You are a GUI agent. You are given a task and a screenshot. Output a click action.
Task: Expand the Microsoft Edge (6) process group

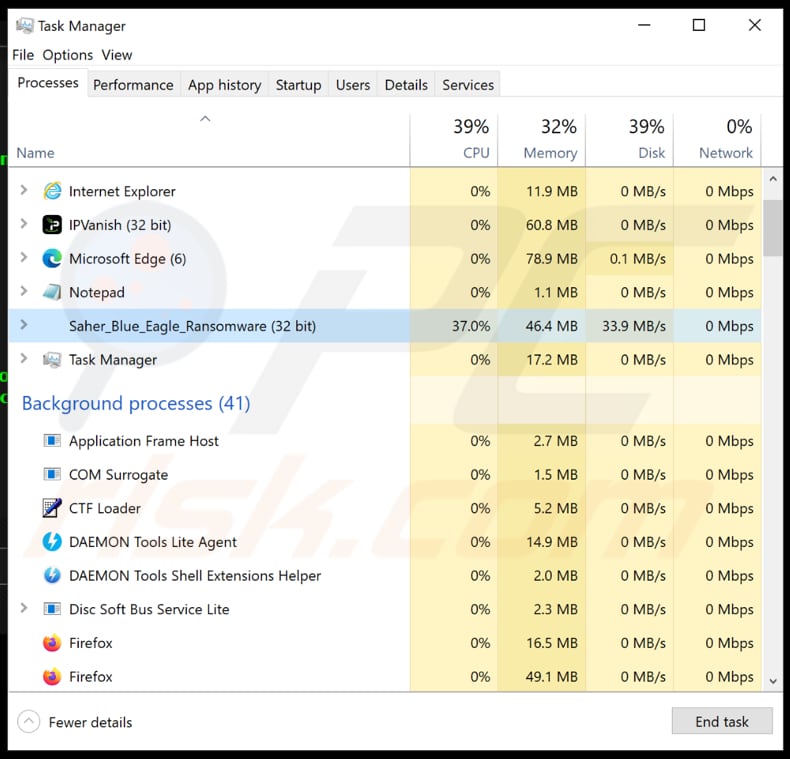[x=23, y=258]
